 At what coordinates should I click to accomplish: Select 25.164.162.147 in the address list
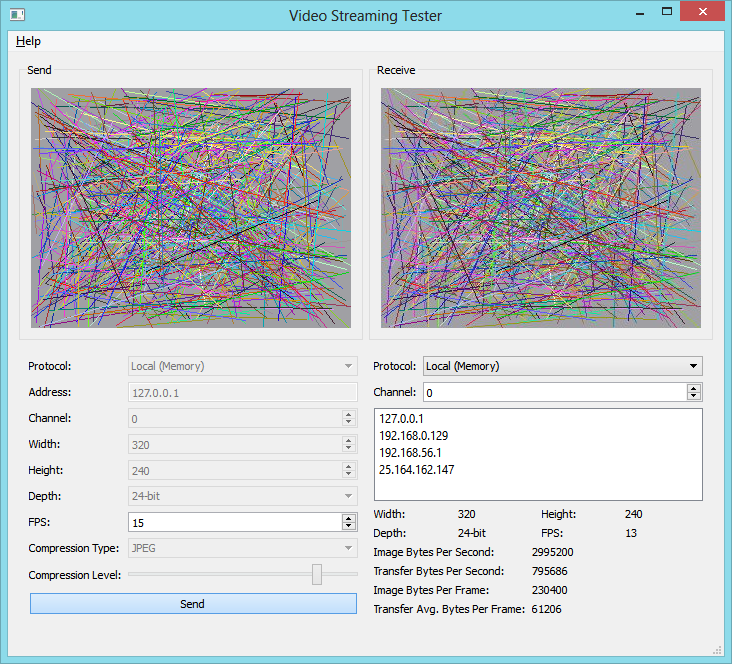pos(417,469)
